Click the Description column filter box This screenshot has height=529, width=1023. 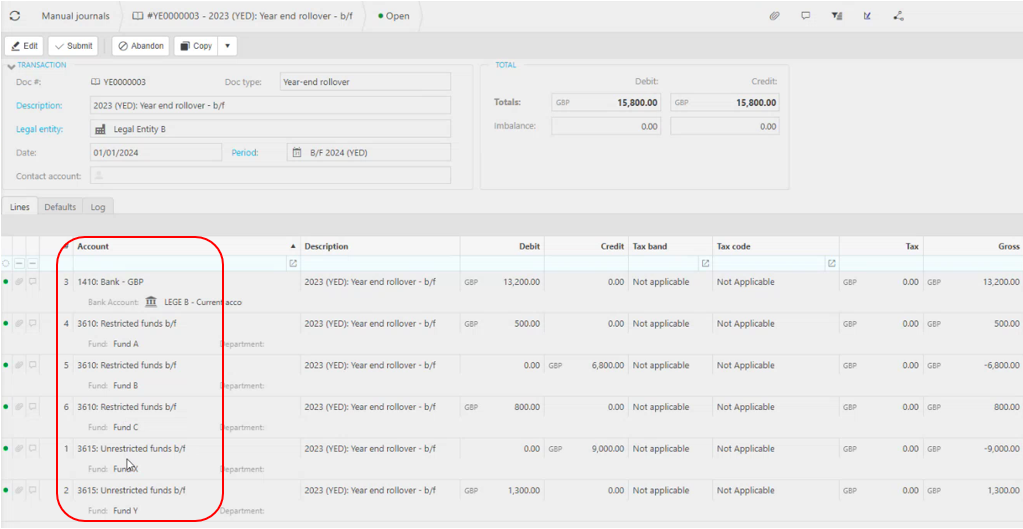(380, 264)
